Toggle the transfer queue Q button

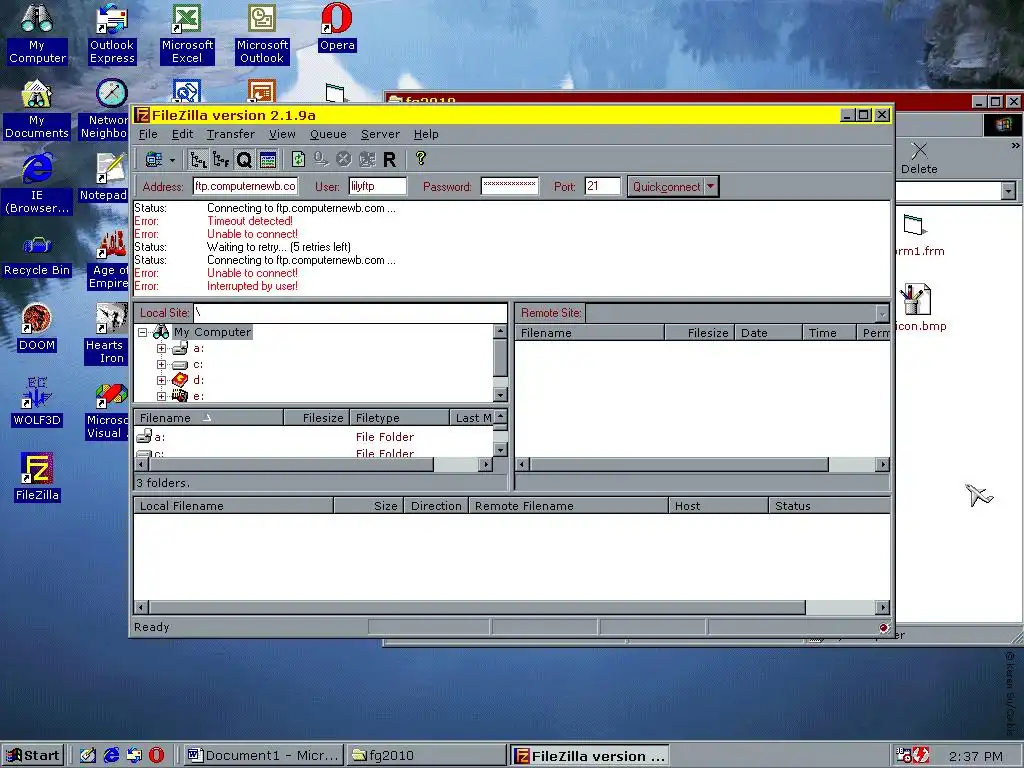tap(244, 159)
